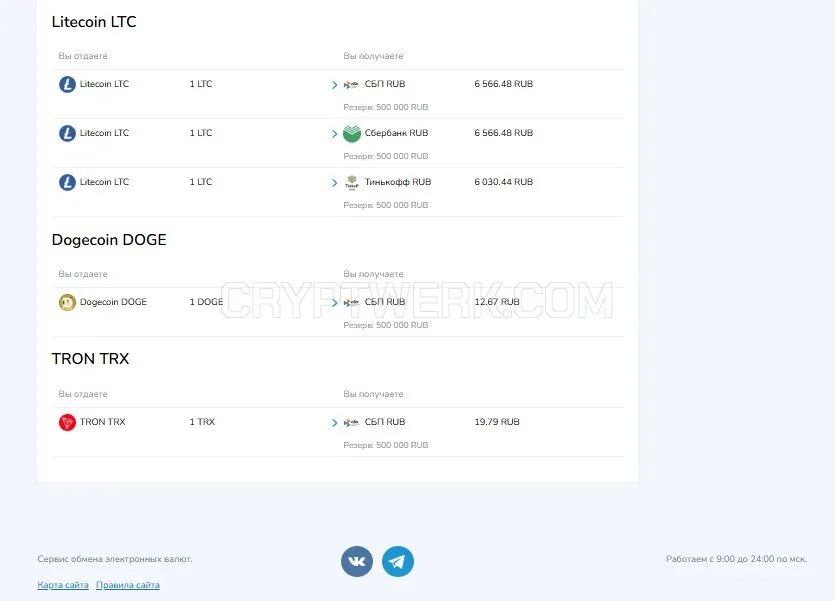Viewport: 835px width, 601px height.
Task: Select Сбербанк RUB exchange direction
Action: pos(396,133)
